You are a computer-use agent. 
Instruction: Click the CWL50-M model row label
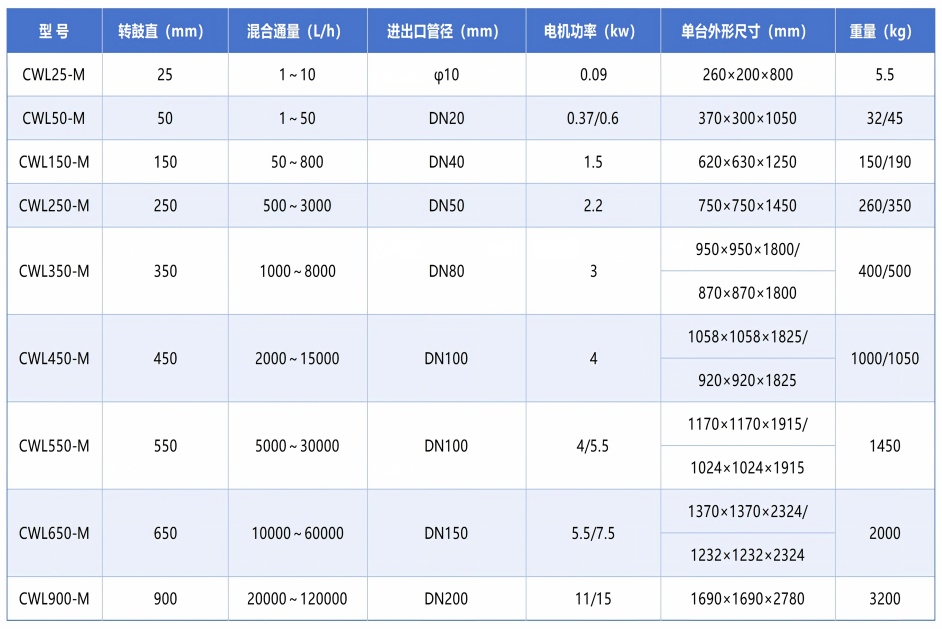[x=54, y=118]
